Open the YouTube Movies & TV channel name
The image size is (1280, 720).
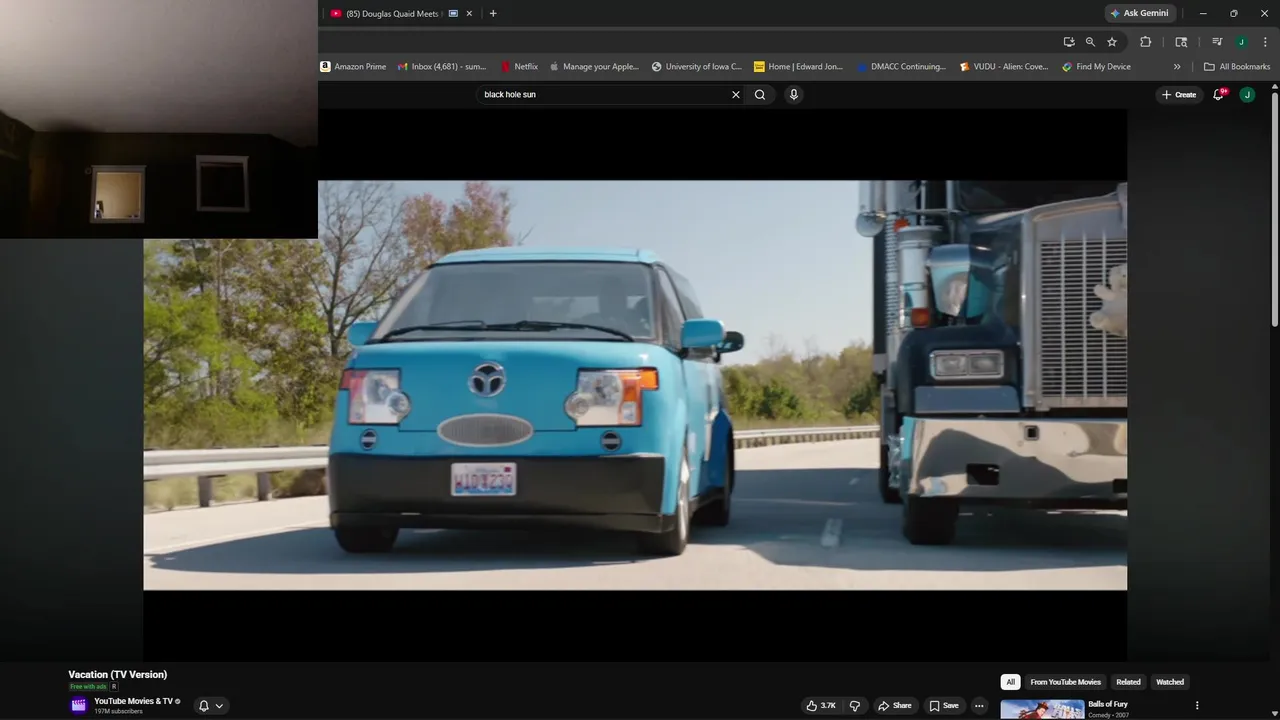(x=133, y=701)
